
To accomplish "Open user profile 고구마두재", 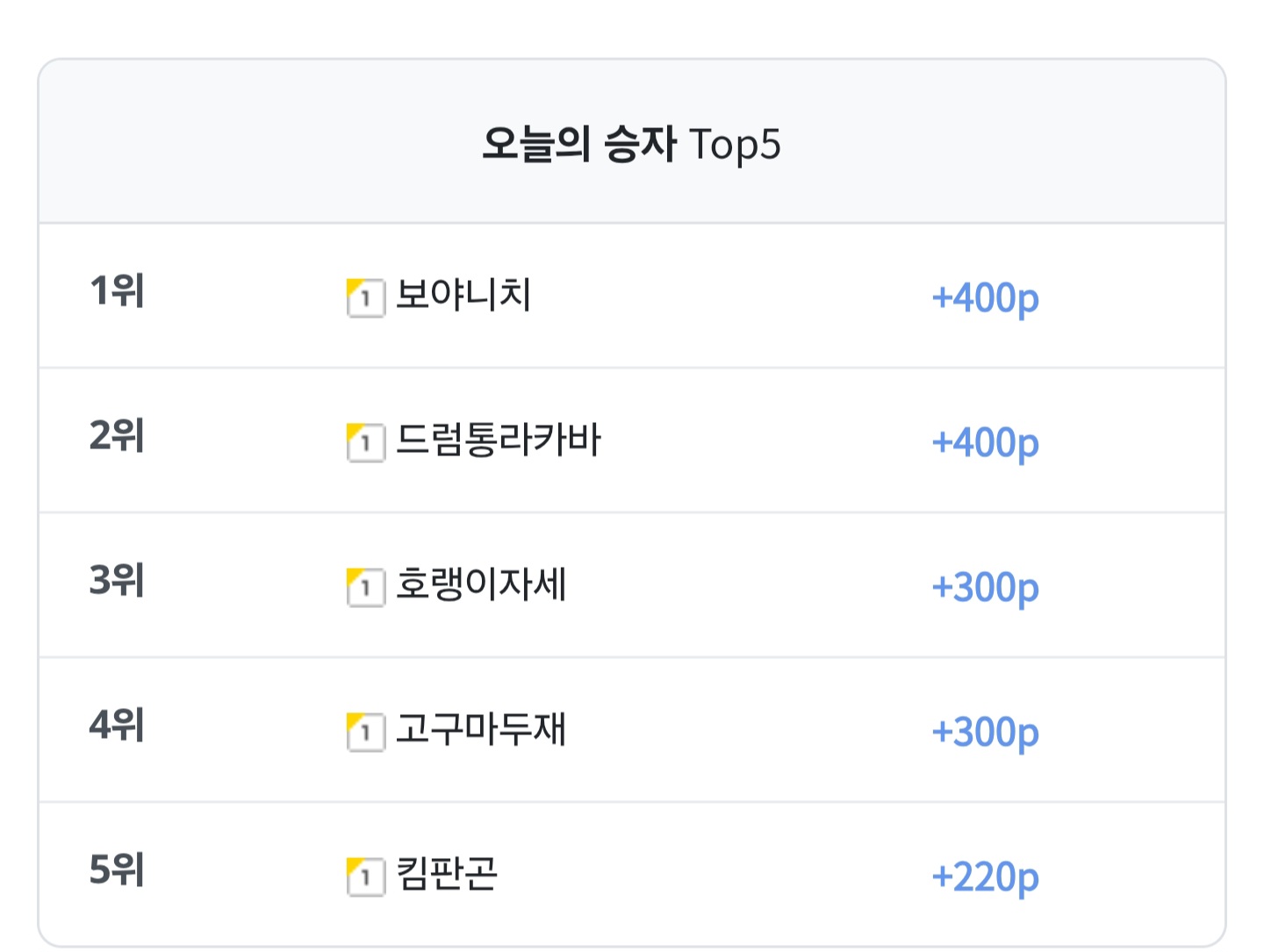I will pyautogui.click(x=481, y=729).
